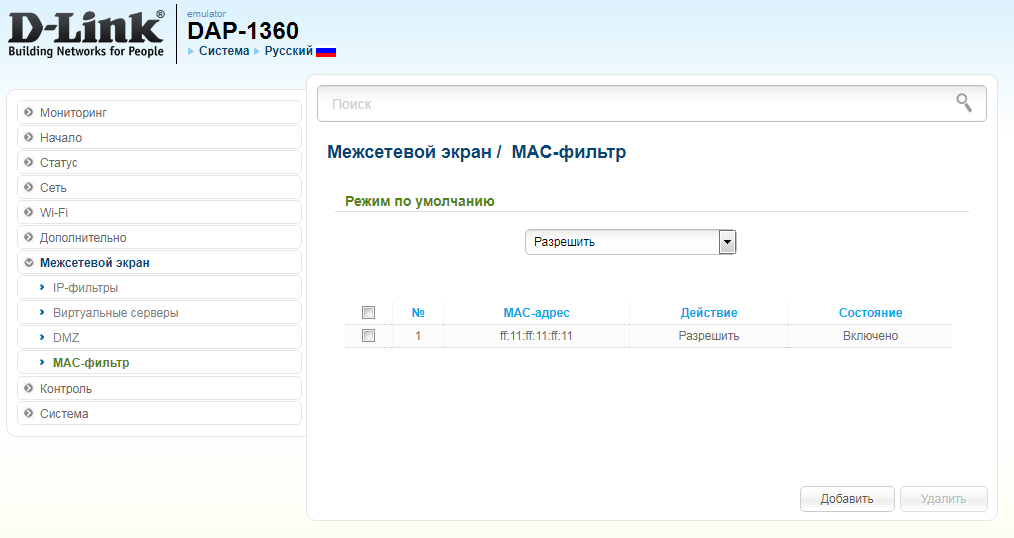Click the Russian flag icon

coord(326,51)
